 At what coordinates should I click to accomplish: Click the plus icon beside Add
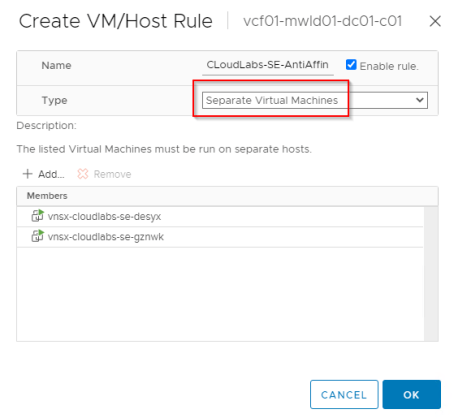click(27, 174)
